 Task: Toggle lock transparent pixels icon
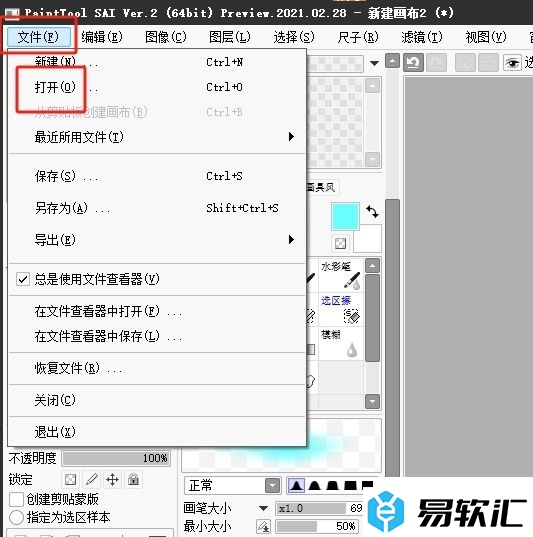coord(70,479)
